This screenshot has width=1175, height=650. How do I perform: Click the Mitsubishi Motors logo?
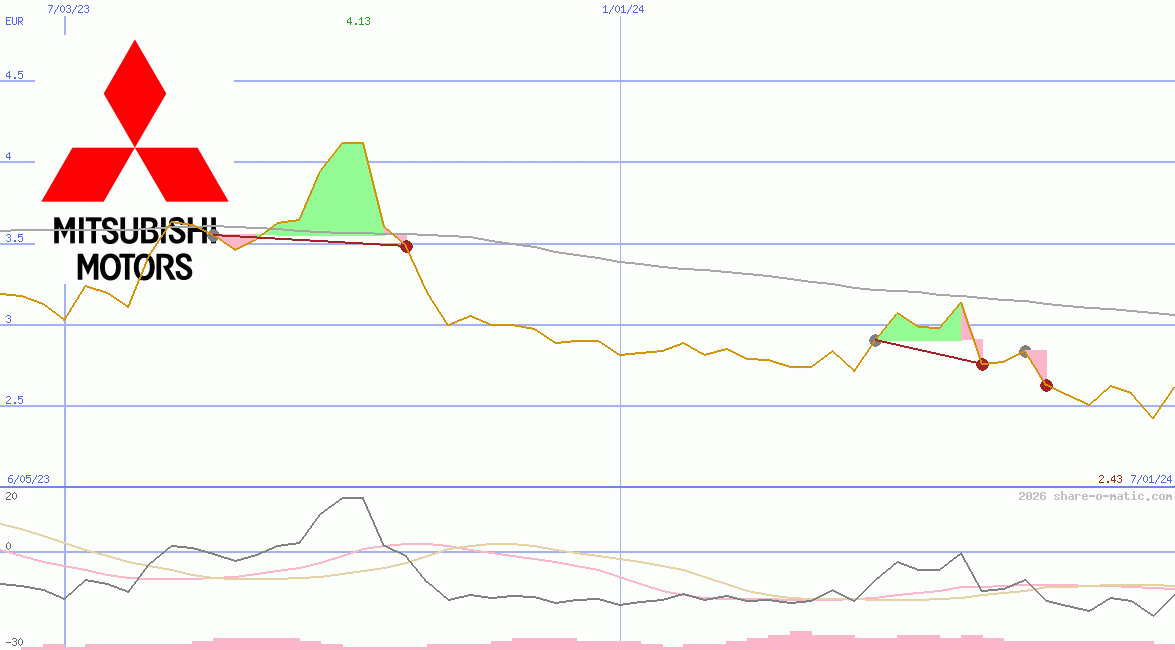(x=135, y=160)
